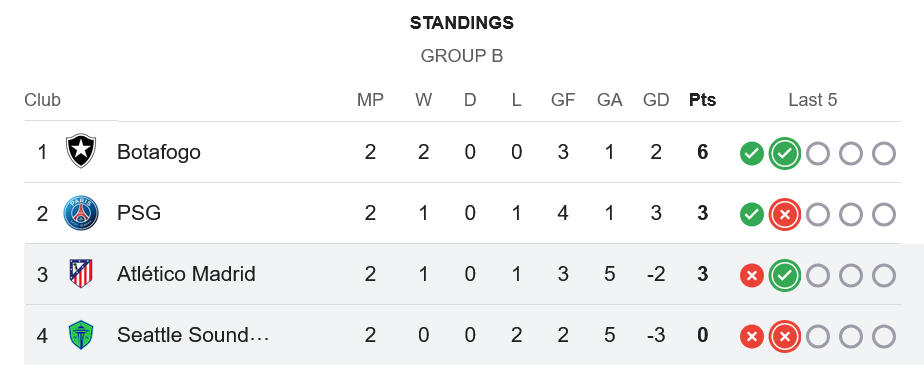Click the PSG club crest icon
Viewport: 924px width, 382px height.
81,213
